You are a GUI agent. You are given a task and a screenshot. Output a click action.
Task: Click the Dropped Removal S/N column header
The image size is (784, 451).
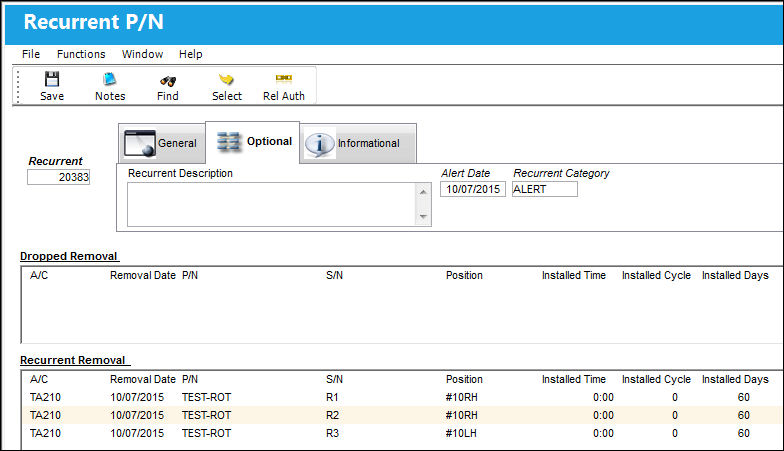click(334, 276)
